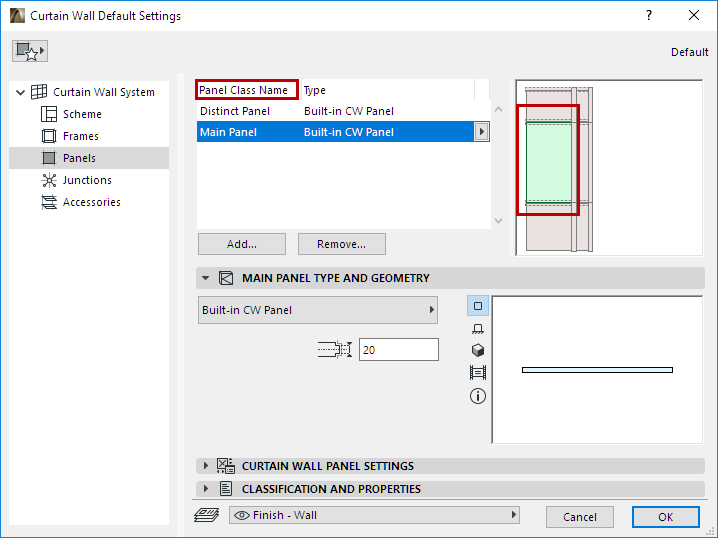
Task: Select Frames in the settings tree
Action: 81,136
